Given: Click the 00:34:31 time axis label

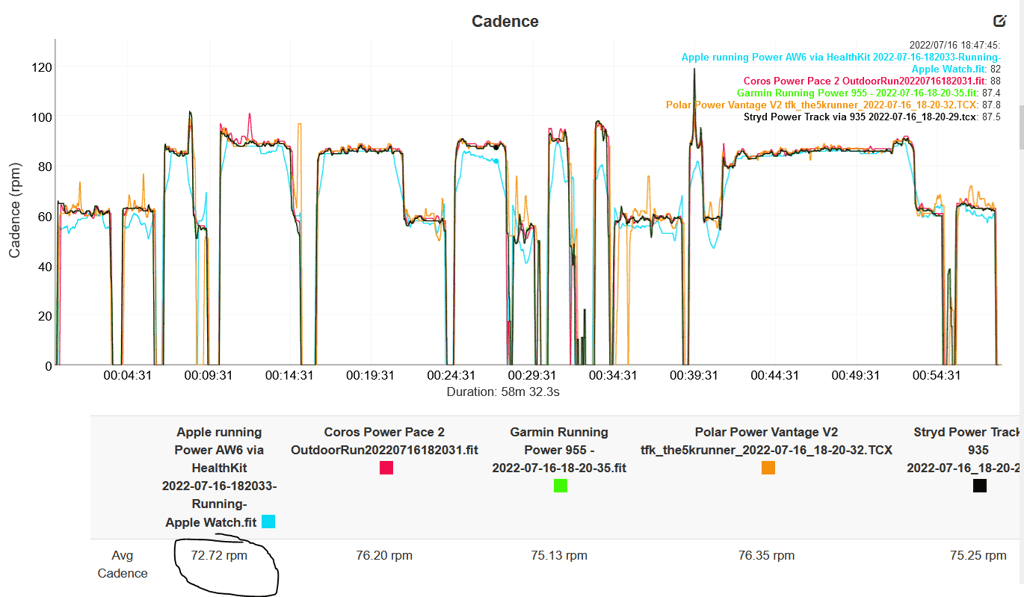Looking at the screenshot, I should pyautogui.click(x=613, y=376).
